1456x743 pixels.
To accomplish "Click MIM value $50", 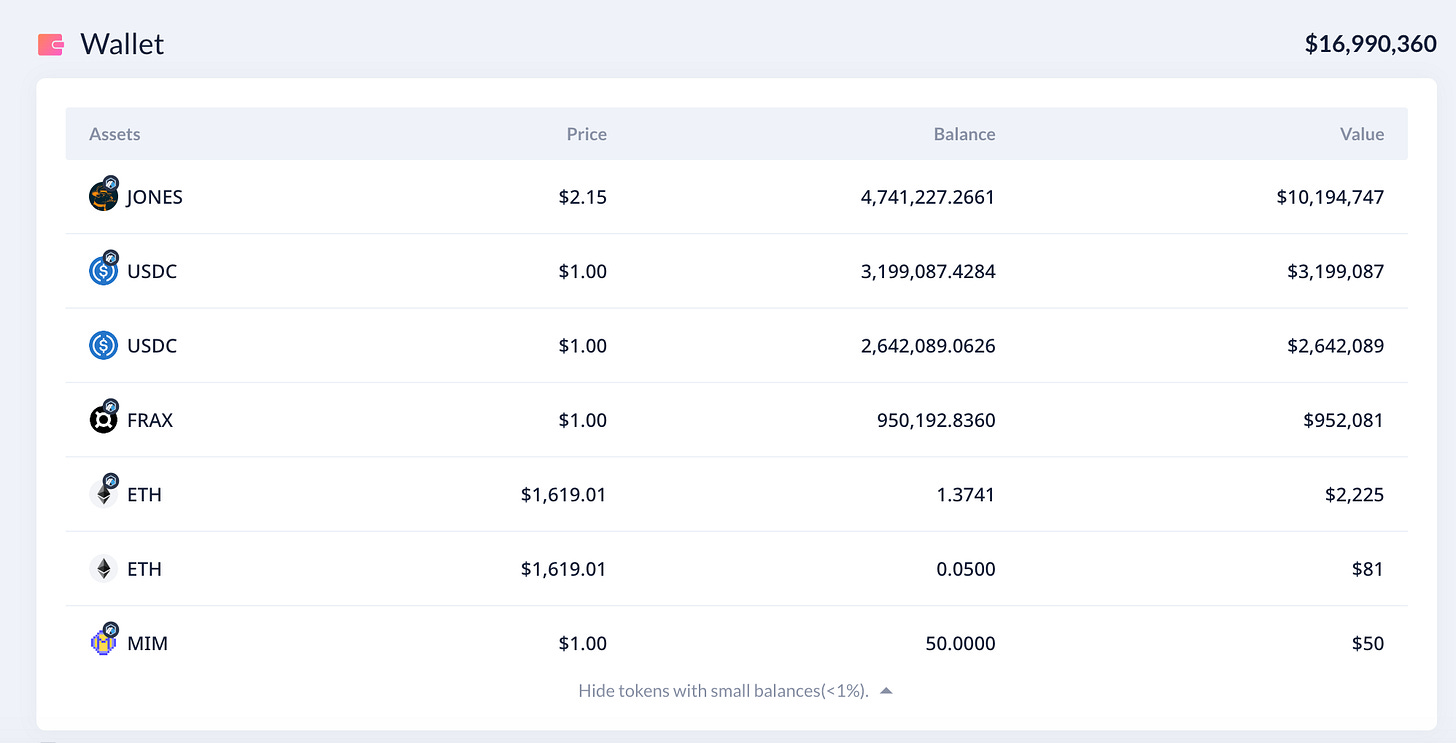I will (x=1367, y=643).
